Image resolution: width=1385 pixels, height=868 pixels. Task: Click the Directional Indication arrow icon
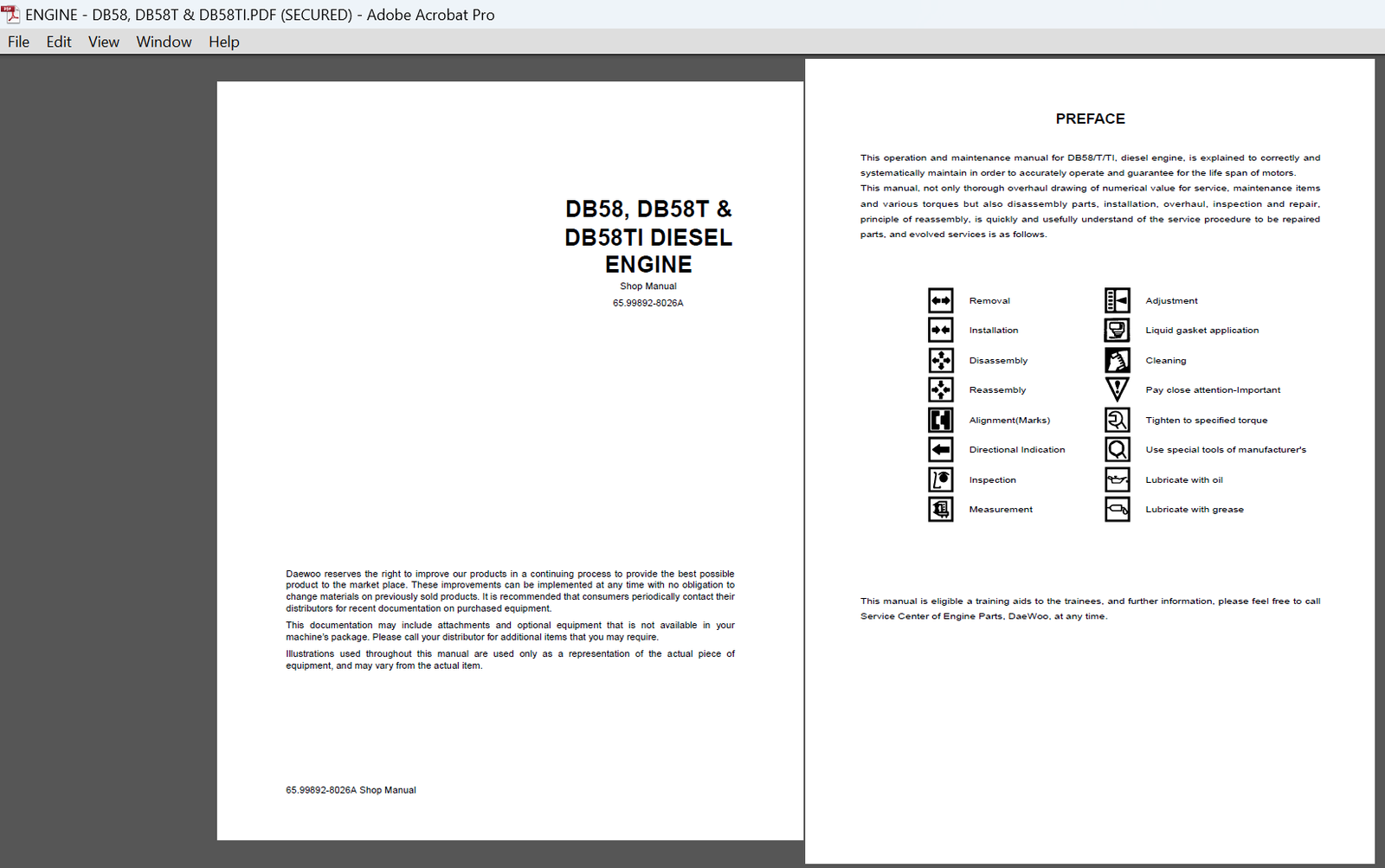point(941,449)
